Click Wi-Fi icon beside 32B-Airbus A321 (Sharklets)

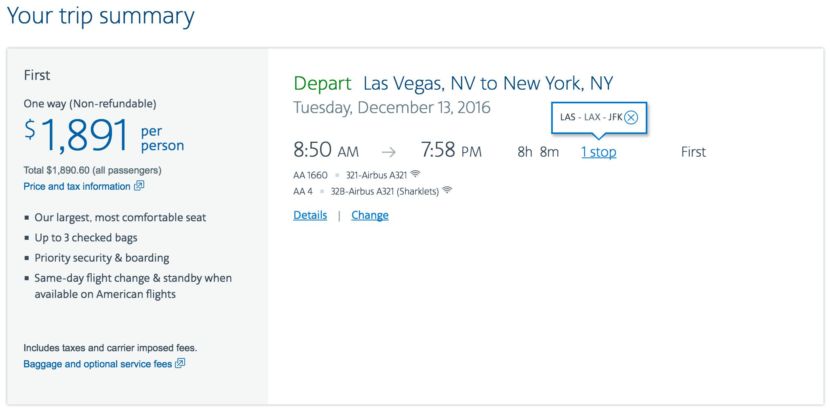447,189
